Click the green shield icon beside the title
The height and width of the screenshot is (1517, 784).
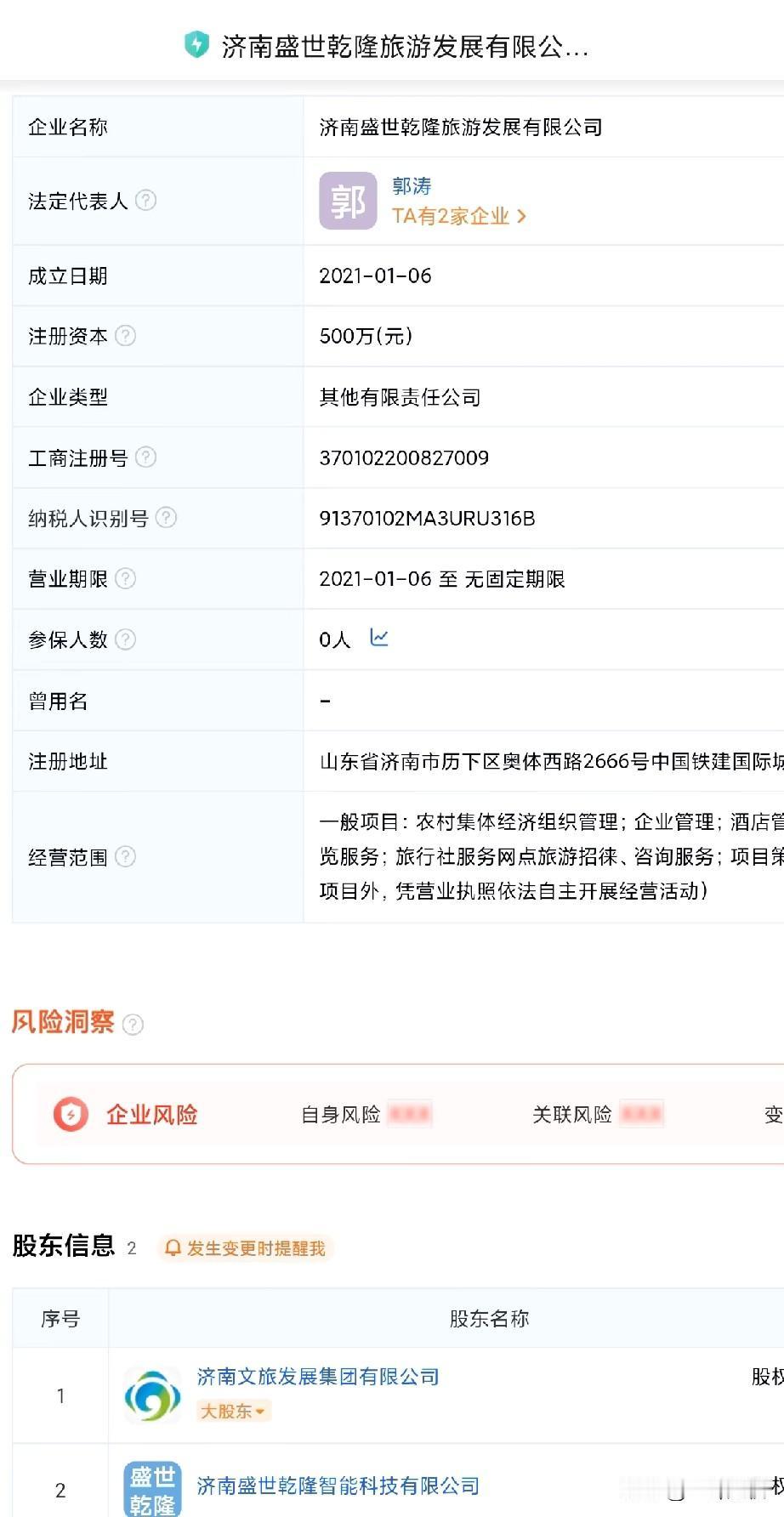(x=196, y=44)
